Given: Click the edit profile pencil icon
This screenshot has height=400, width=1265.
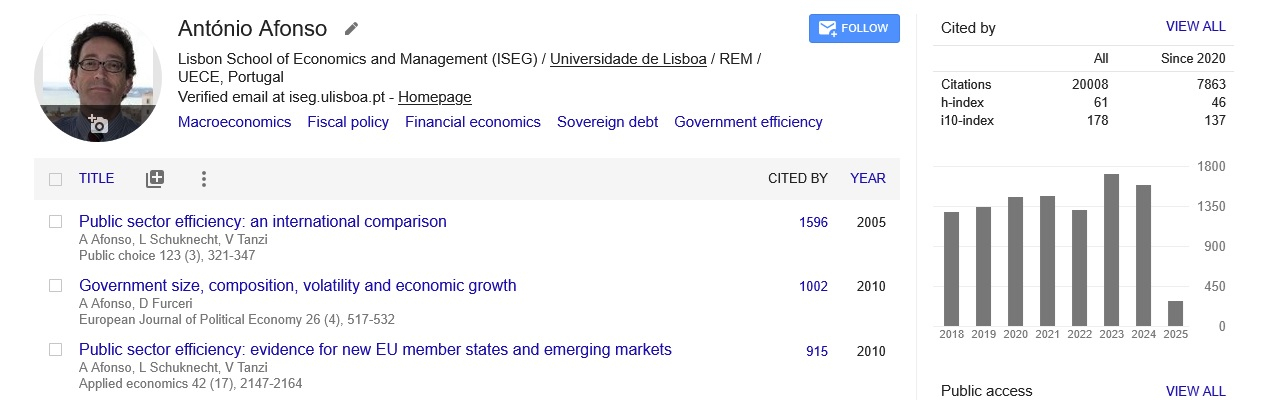Looking at the screenshot, I should [350, 29].
